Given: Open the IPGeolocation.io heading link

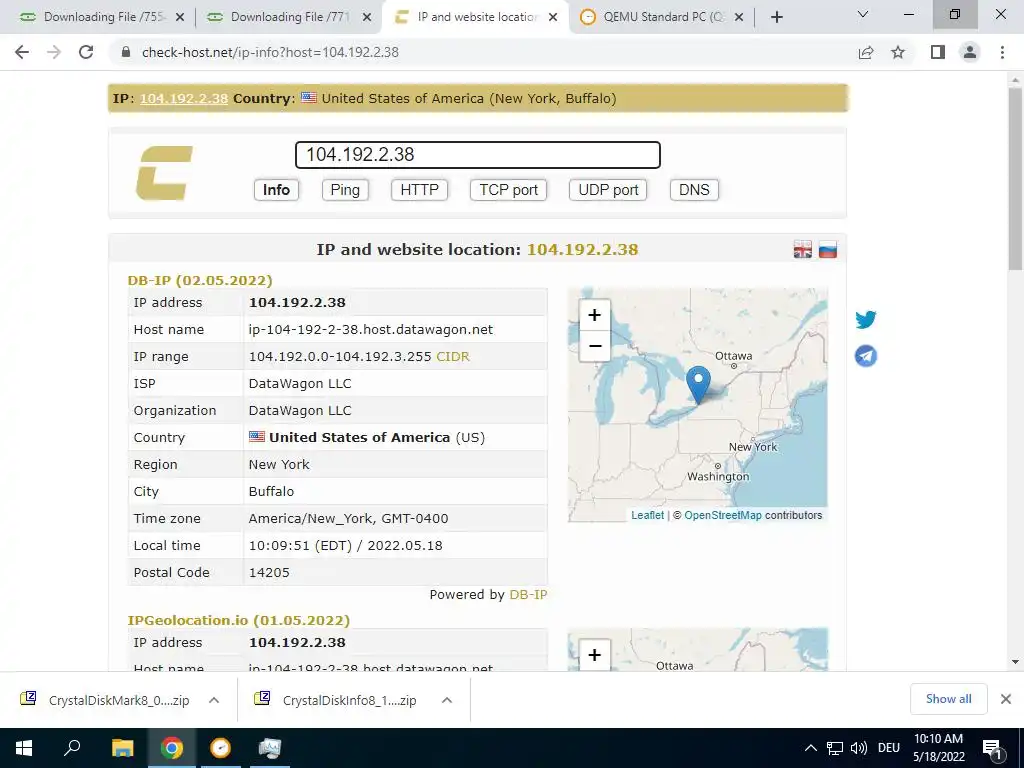Looking at the screenshot, I should 238,620.
